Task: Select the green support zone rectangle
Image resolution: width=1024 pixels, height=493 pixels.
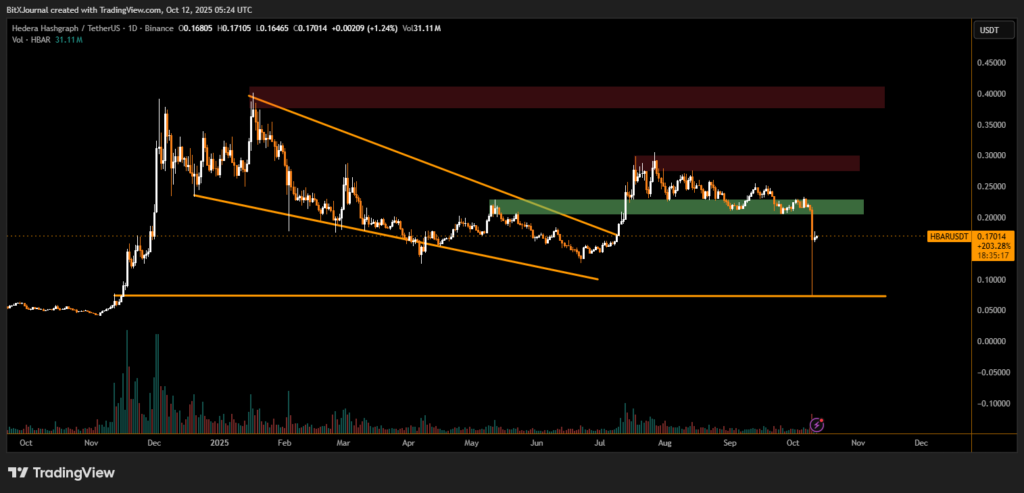Action: (675, 207)
